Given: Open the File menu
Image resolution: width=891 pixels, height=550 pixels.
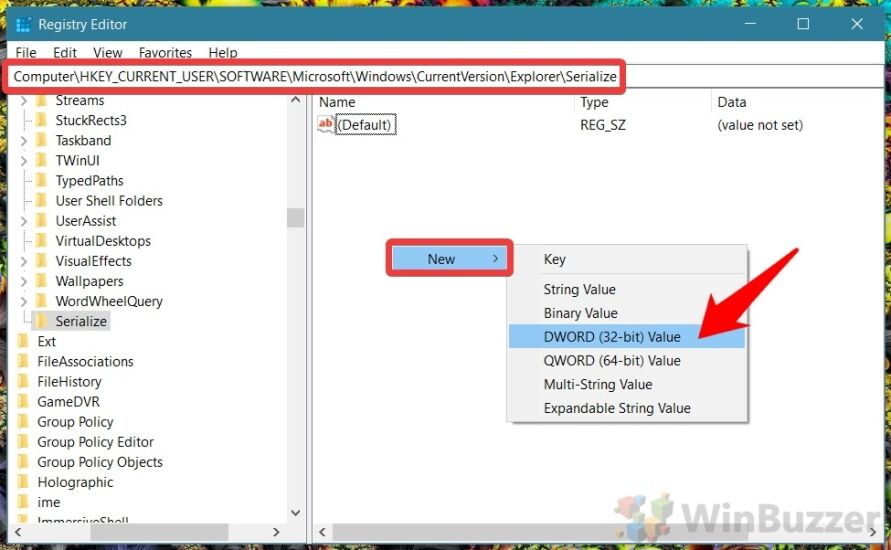Looking at the screenshot, I should click(x=26, y=53).
